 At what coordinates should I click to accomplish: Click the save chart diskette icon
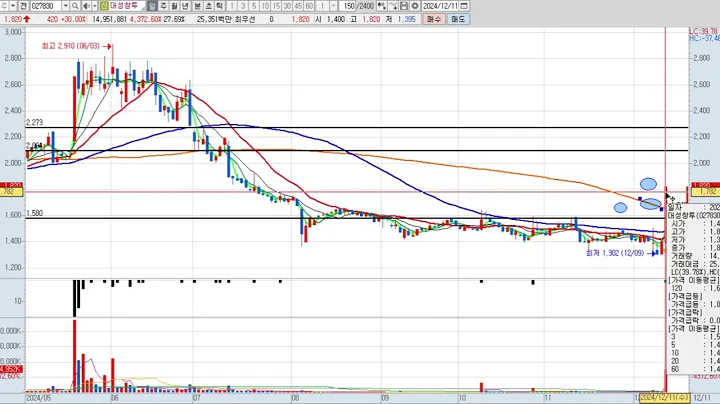[404, 6]
